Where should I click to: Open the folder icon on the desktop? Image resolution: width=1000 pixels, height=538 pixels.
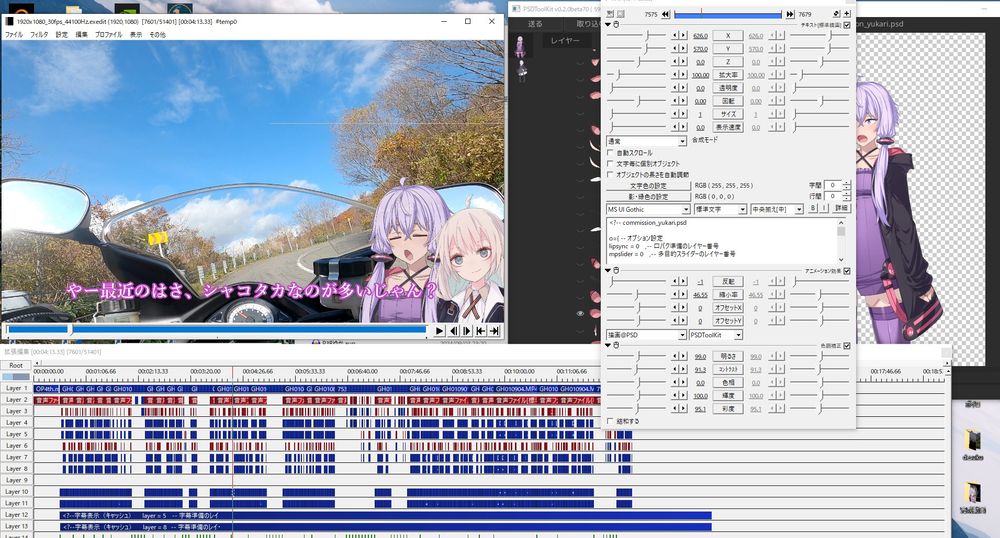[x=973, y=441]
